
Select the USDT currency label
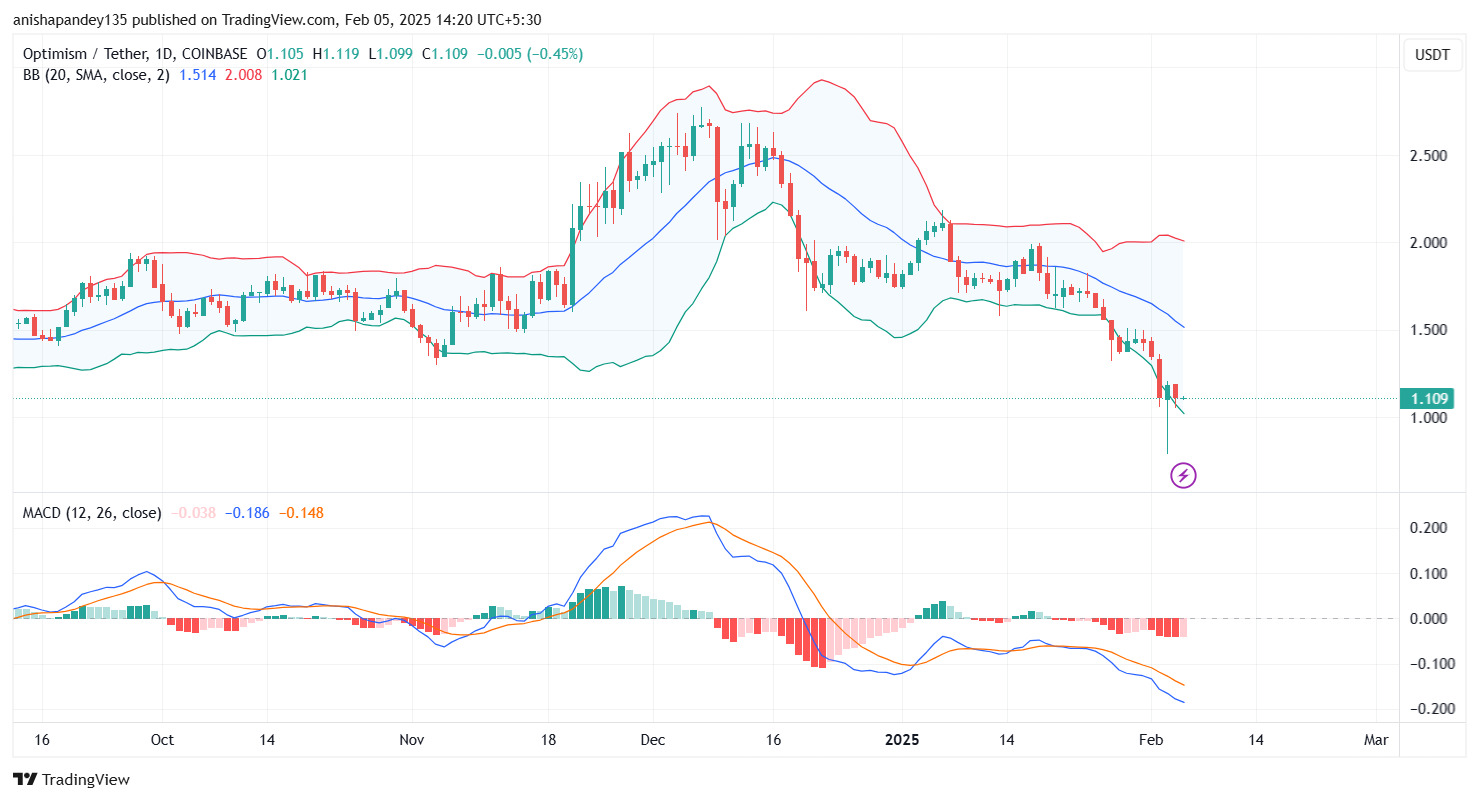pos(1432,55)
